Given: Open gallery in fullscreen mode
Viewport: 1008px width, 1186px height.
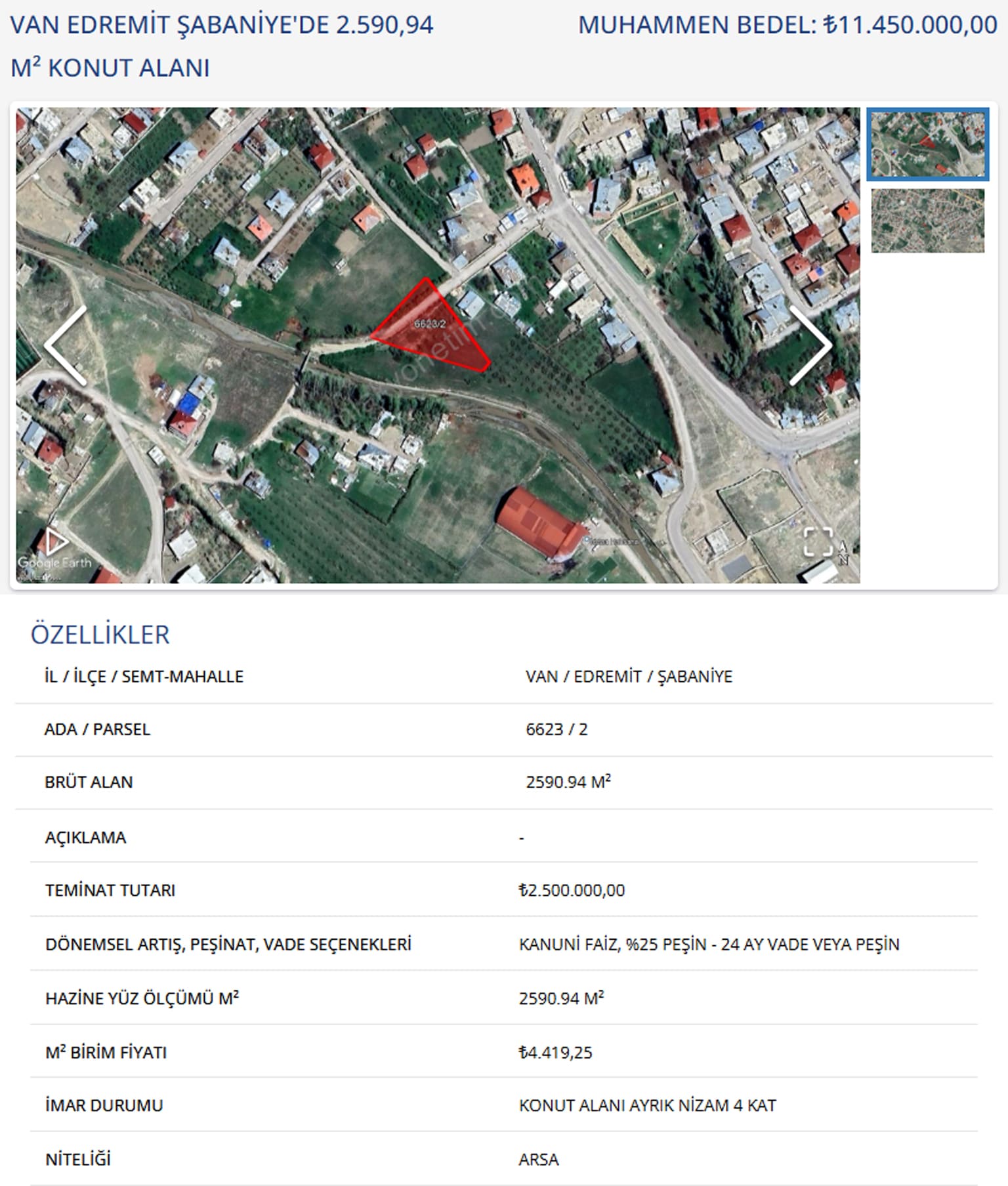Looking at the screenshot, I should tap(818, 541).
